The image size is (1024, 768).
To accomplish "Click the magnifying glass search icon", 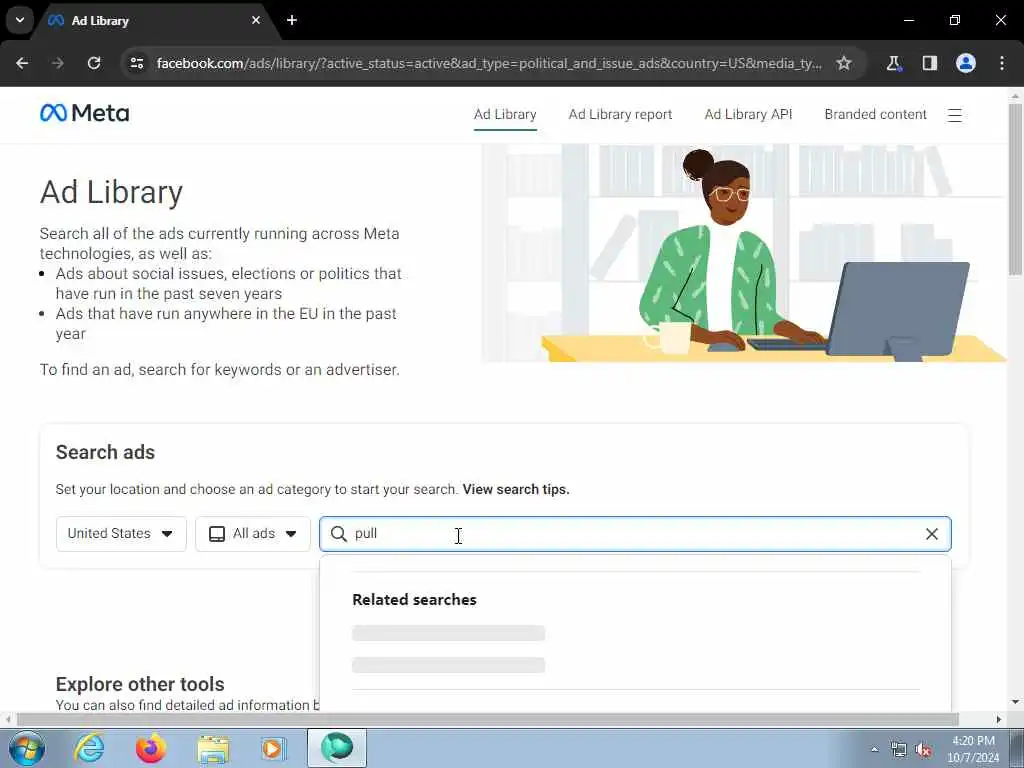I will (338, 534).
